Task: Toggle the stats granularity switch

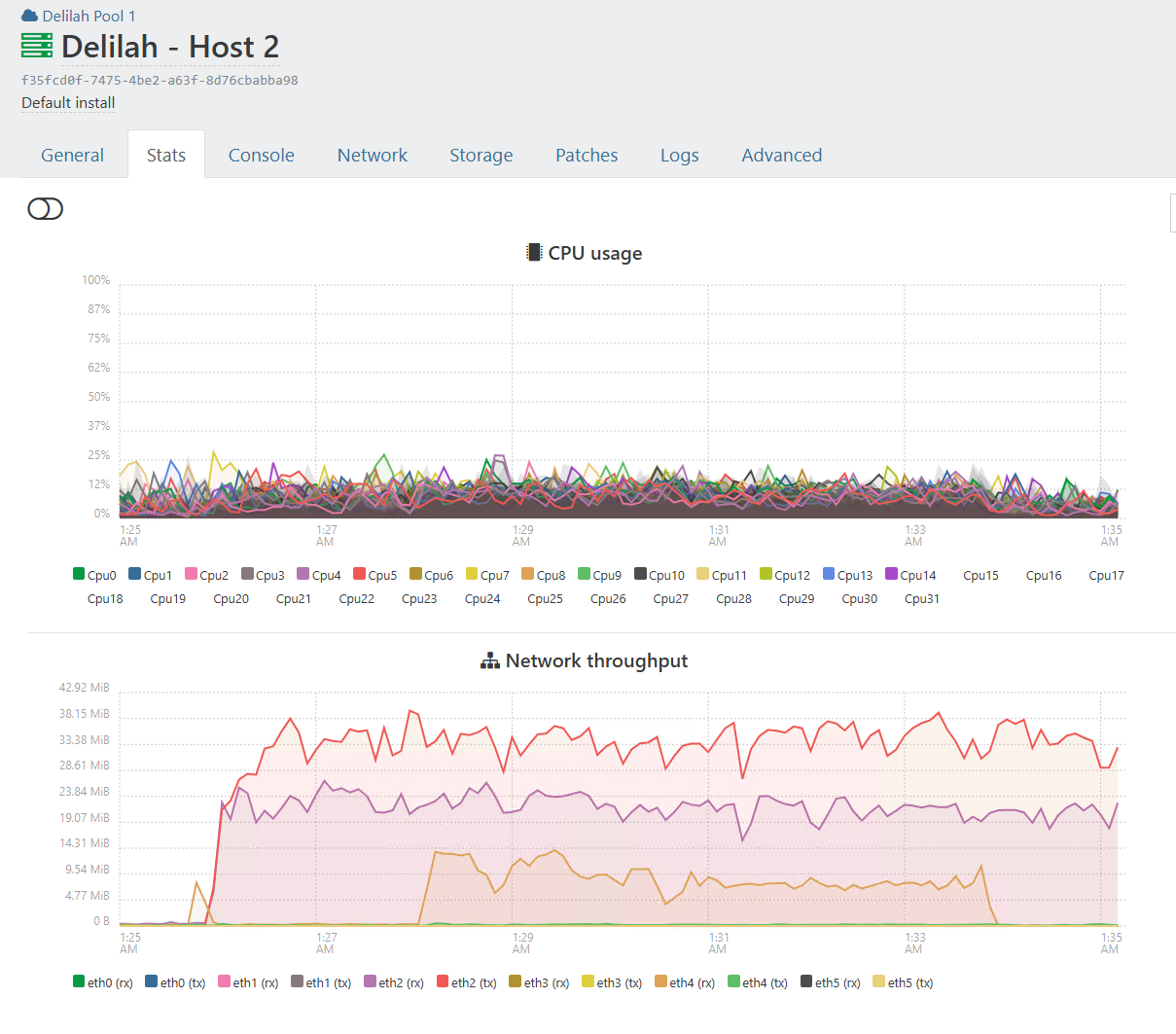Action: click(45, 209)
